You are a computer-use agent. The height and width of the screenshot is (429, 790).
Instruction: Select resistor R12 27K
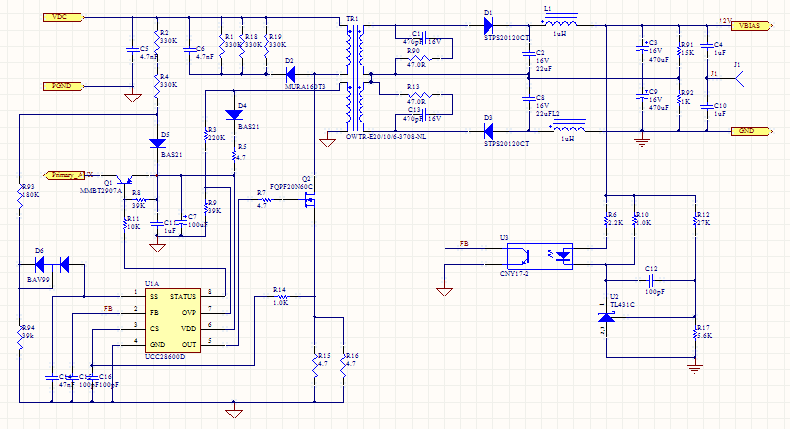tap(695, 220)
